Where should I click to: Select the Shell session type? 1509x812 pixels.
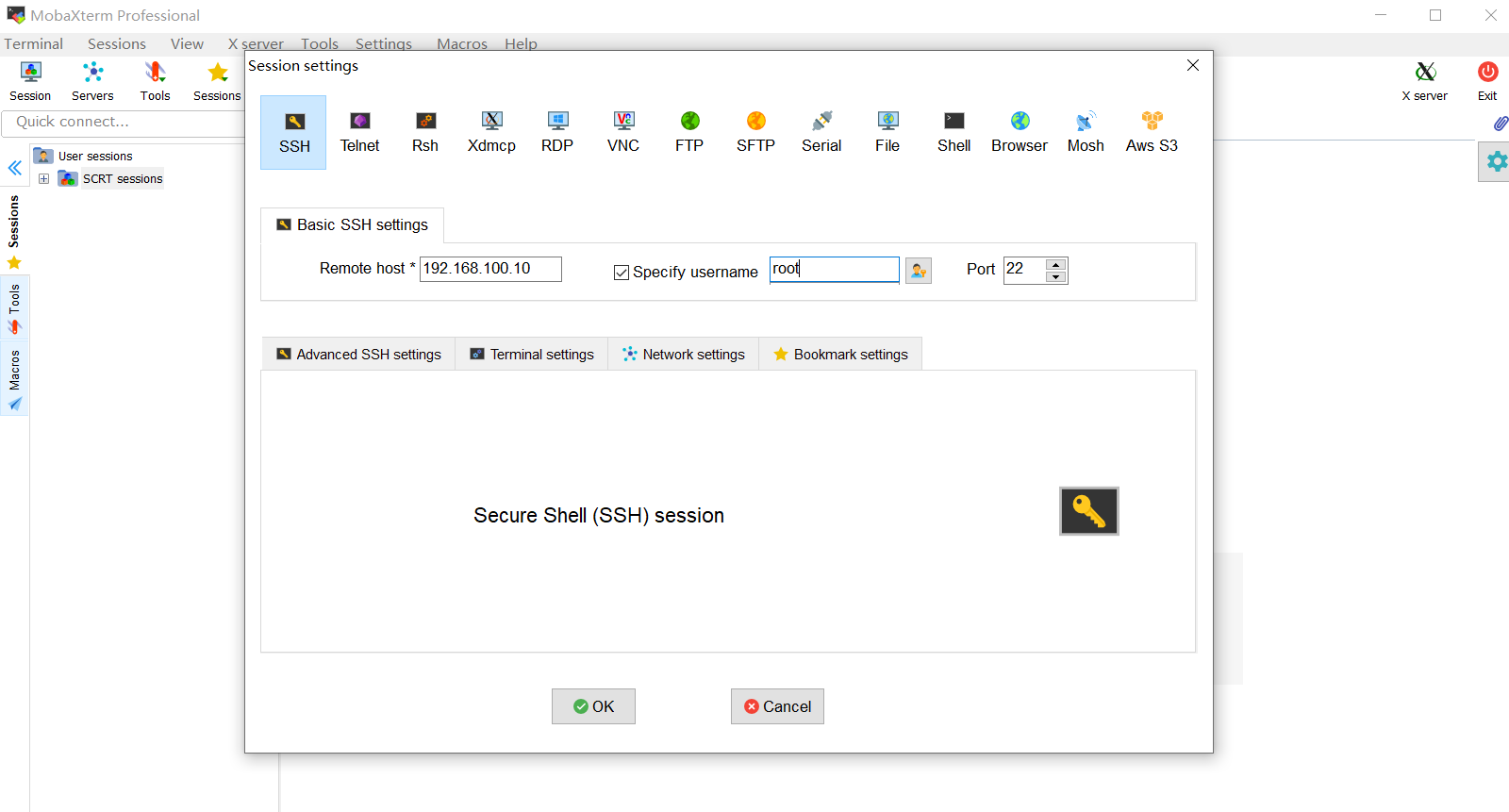953,133
